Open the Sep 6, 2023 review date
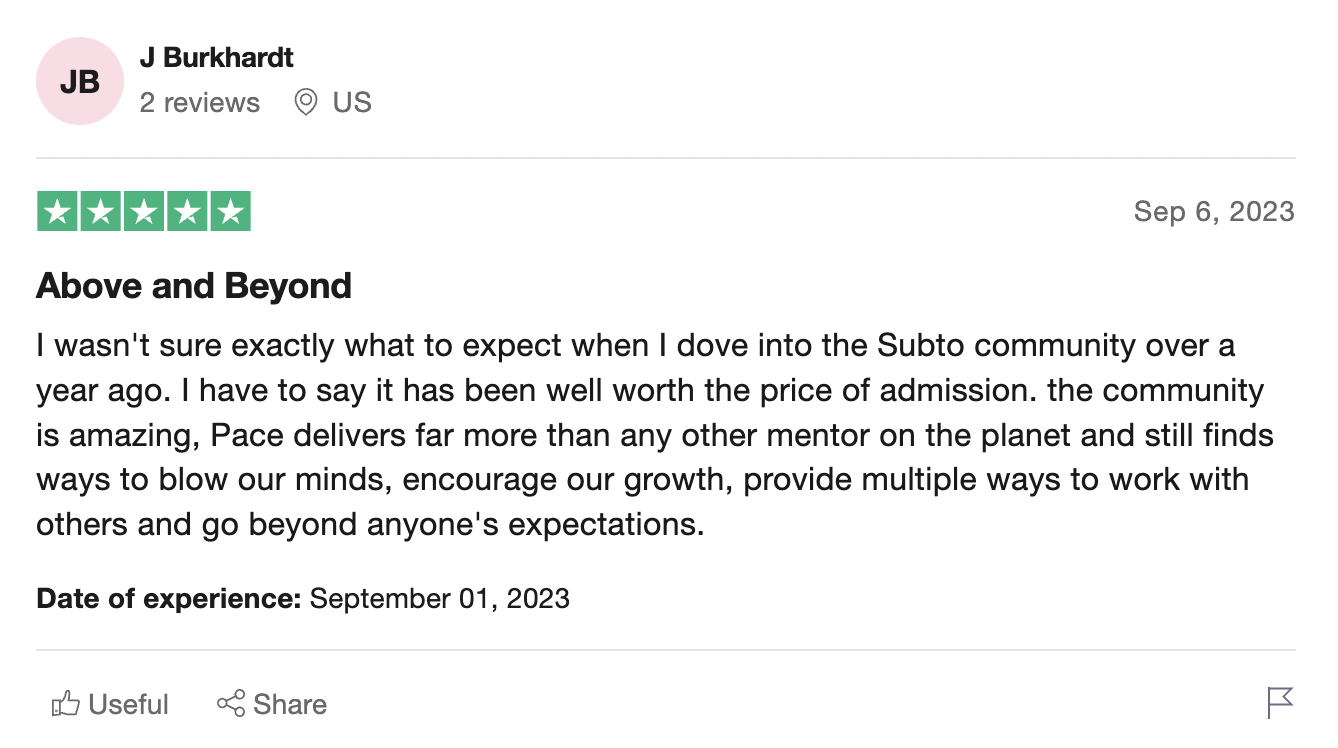This screenshot has height=748, width=1338. [1214, 211]
